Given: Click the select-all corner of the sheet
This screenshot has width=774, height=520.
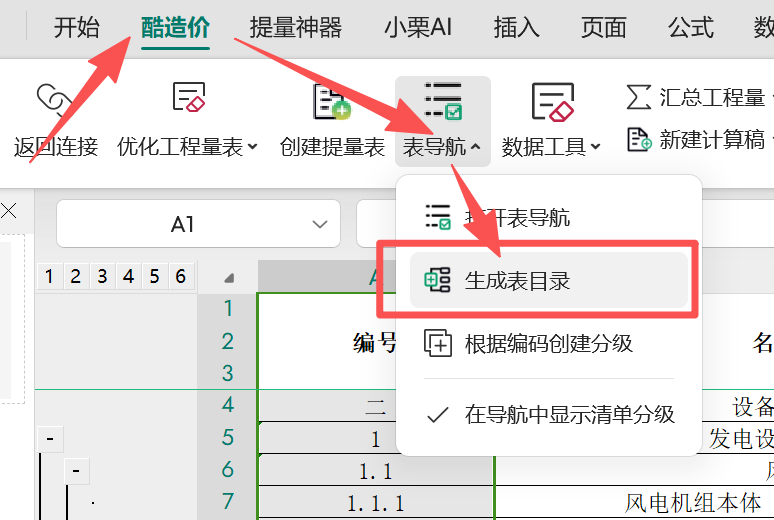Looking at the screenshot, I should [229, 277].
